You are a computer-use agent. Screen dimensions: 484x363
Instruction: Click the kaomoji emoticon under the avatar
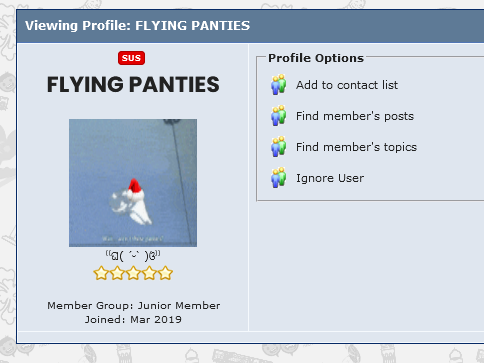pyautogui.click(x=133, y=256)
